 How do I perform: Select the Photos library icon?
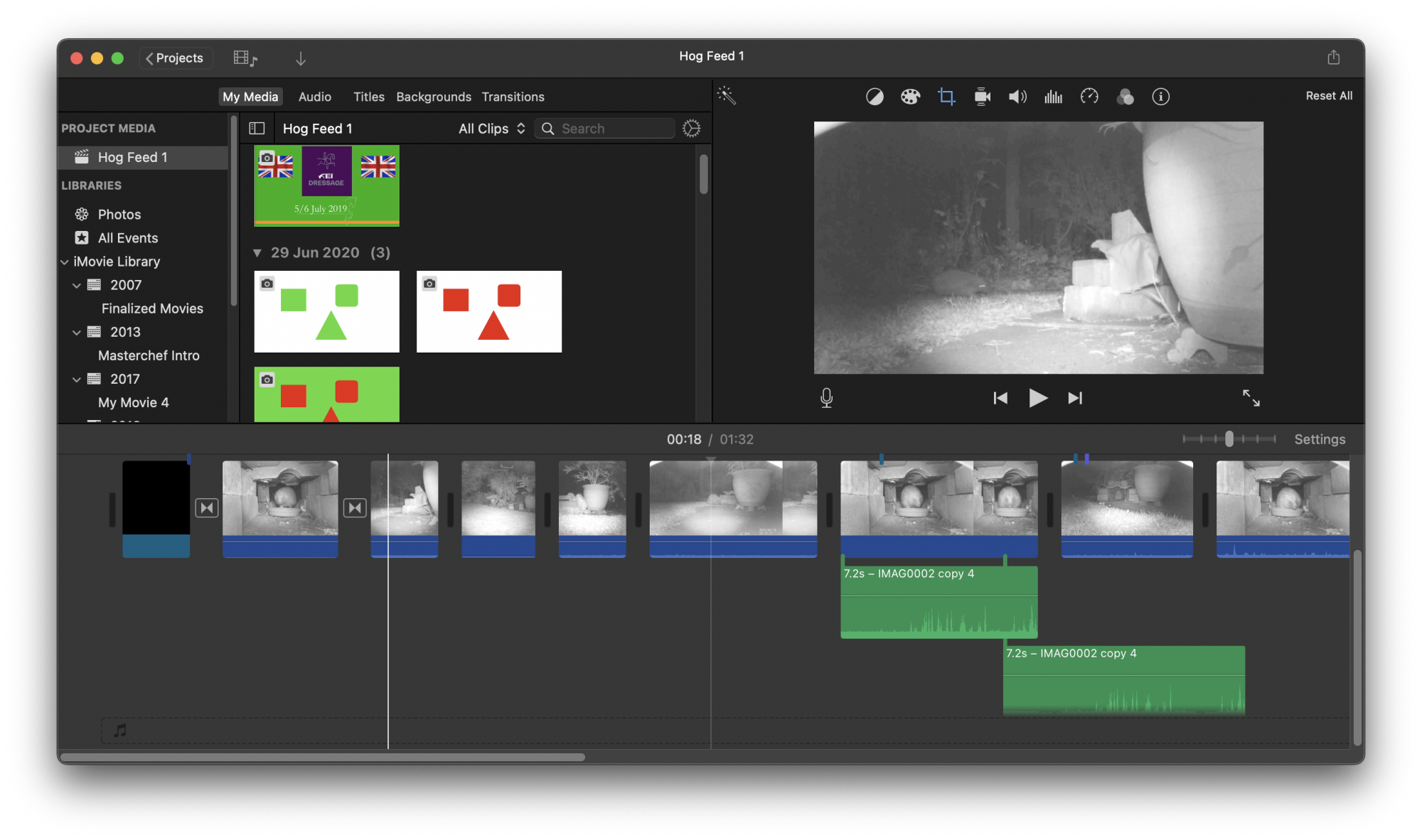[x=82, y=214]
